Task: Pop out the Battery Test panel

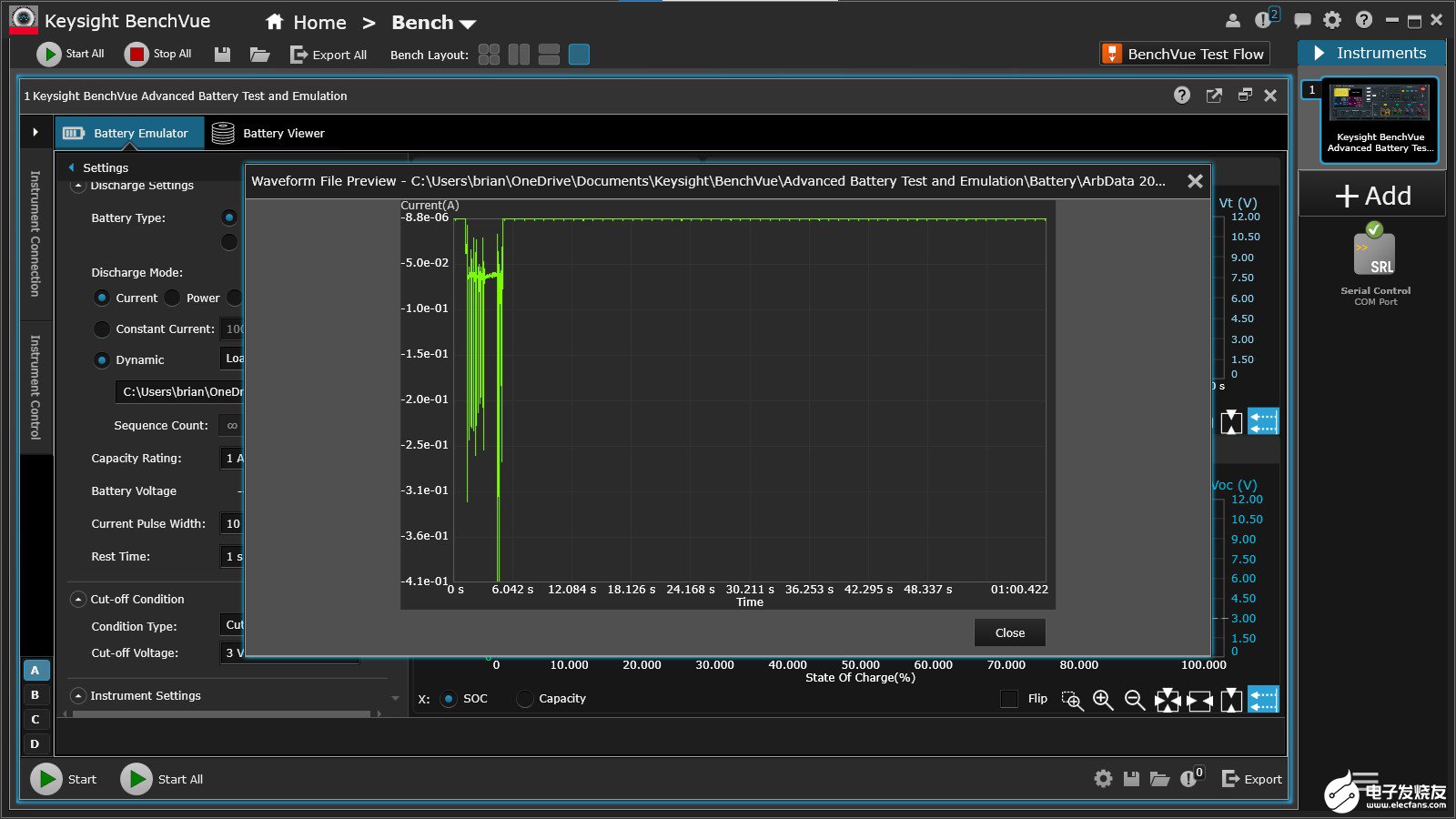Action: coord(1214,96)
